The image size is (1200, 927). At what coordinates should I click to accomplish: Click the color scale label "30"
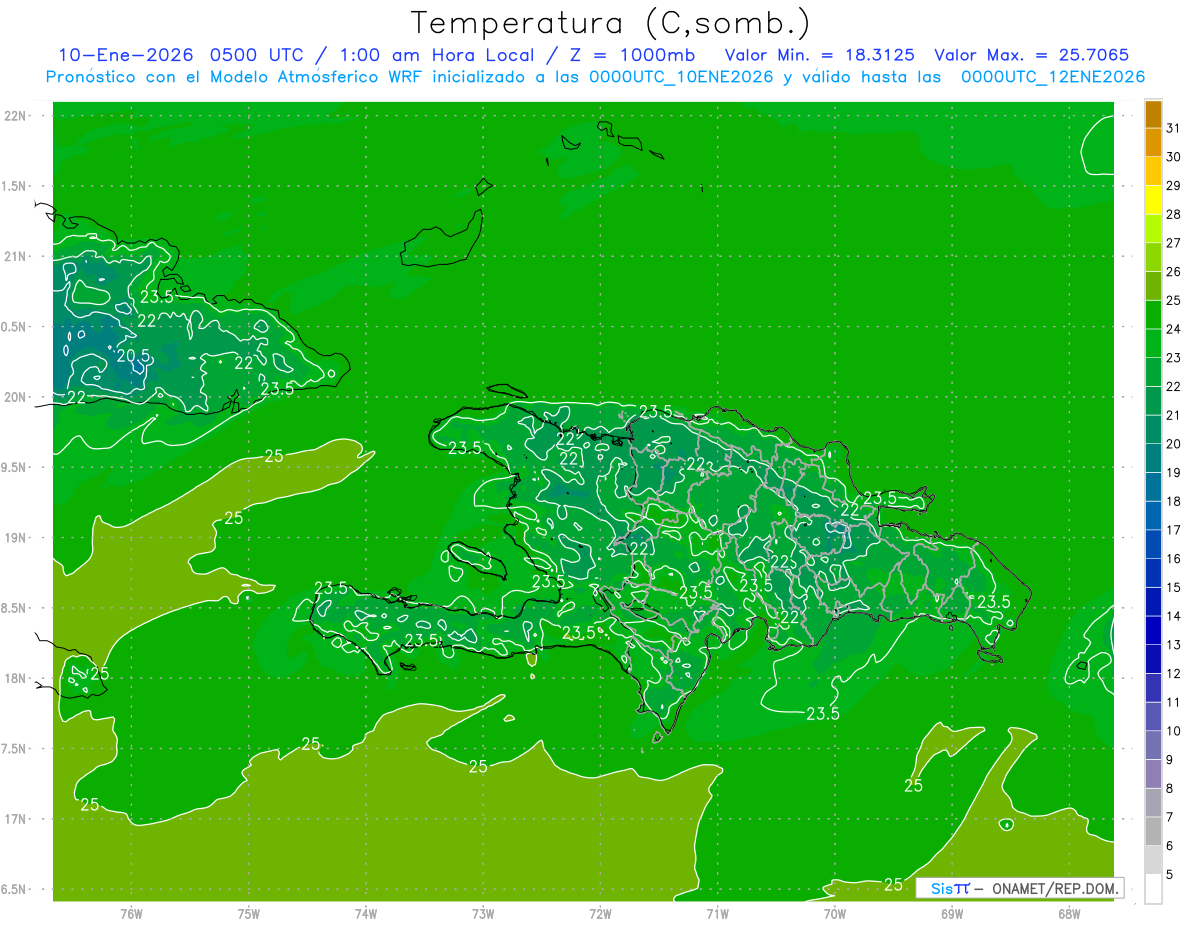pos(1174,157)
